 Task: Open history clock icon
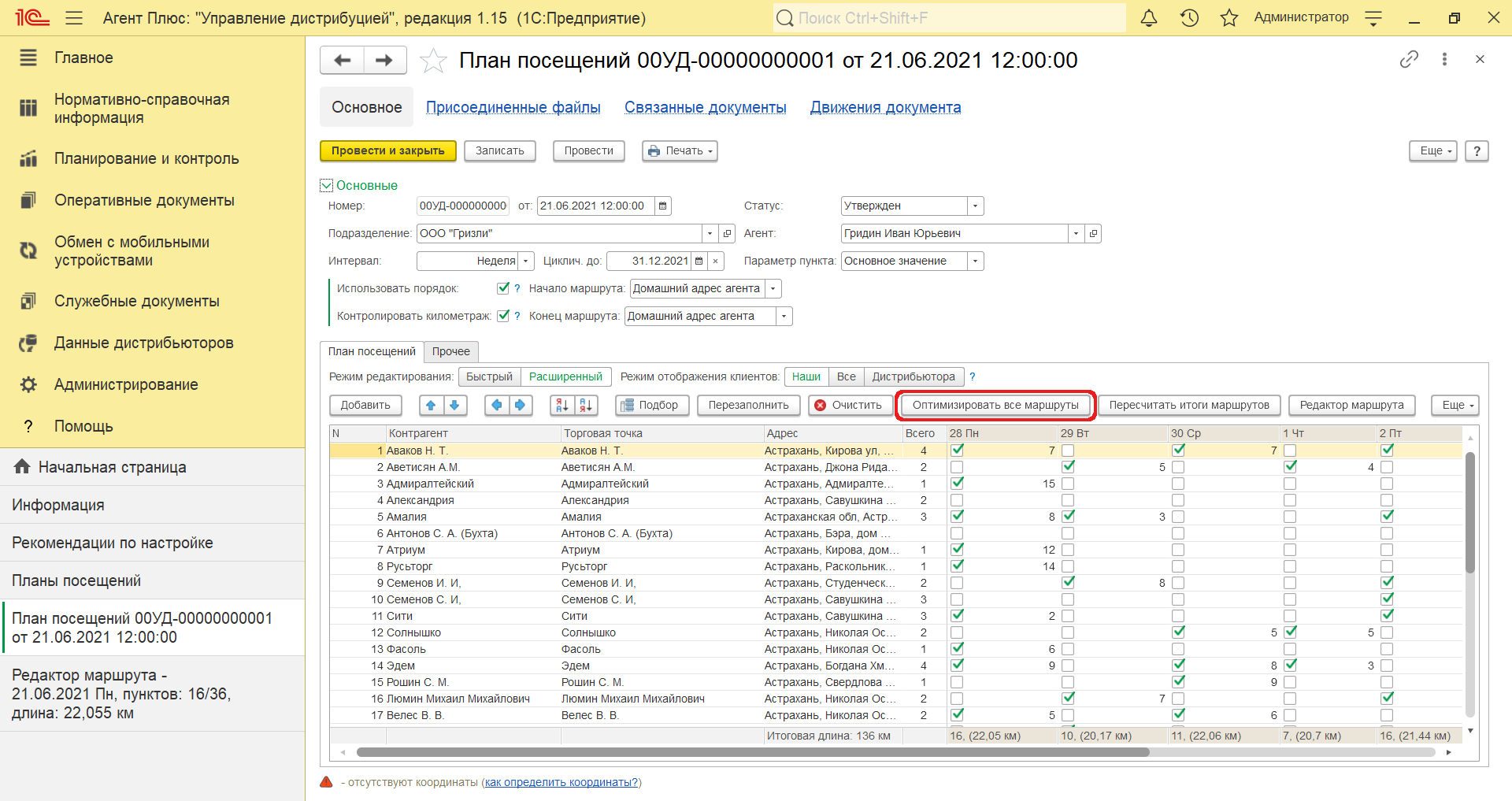click(1189, 17)
